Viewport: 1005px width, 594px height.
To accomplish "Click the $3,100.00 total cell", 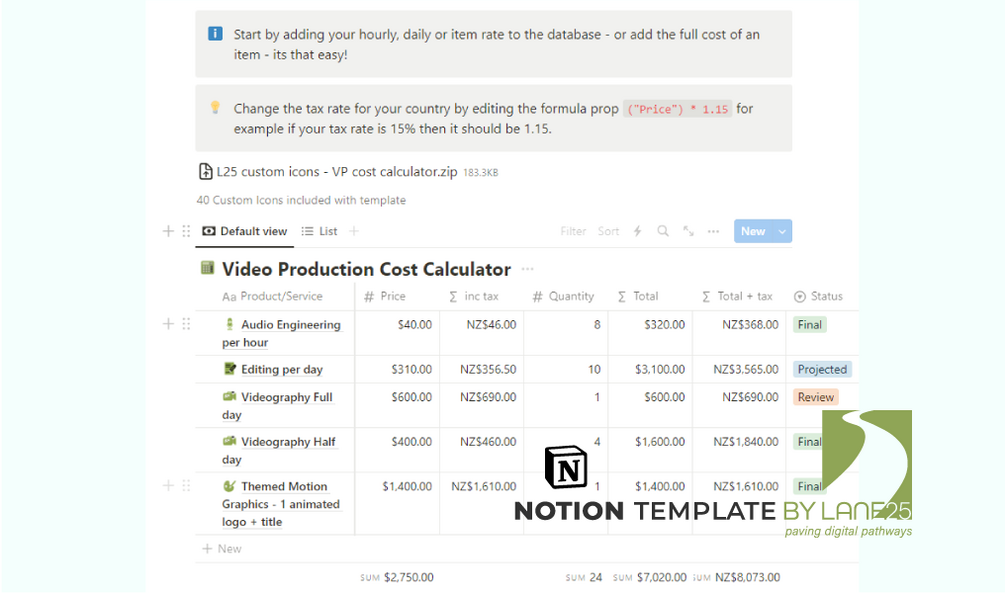I will pos(651,369).
